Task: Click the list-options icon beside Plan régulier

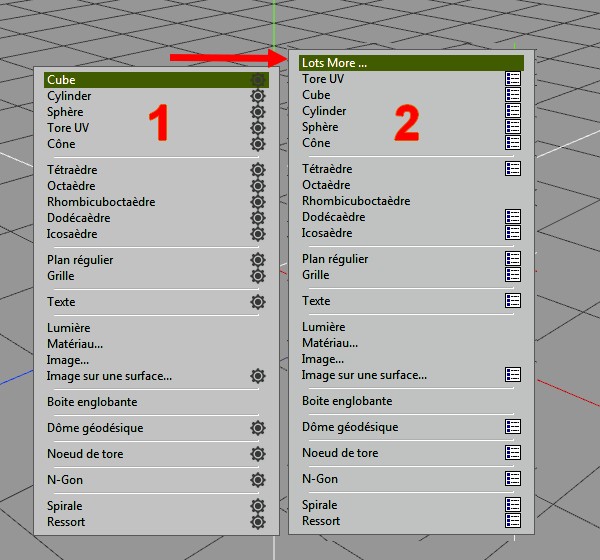Action: pyautogui.click(x=513, y=259)
